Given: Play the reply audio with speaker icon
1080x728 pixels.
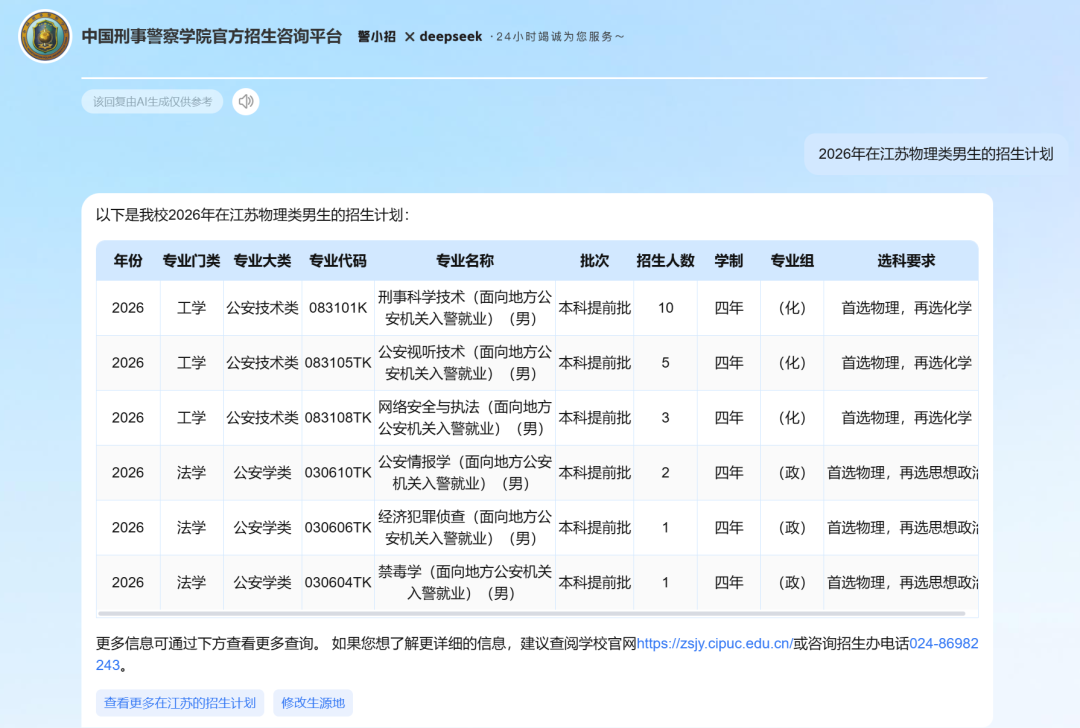Looking at the screenshot, I should 246,102.
